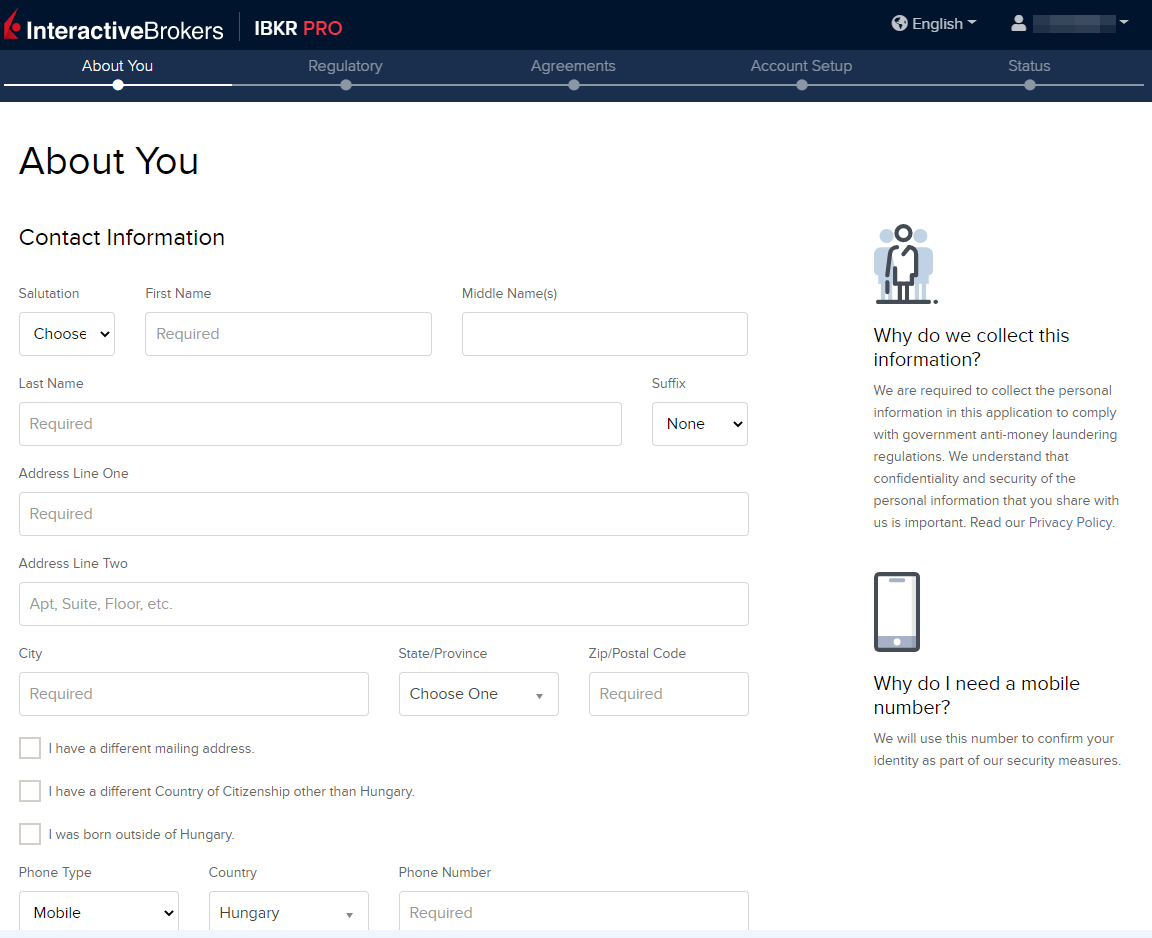
Task: Expand the Suffix dropdown
Action: click(699, 424)
